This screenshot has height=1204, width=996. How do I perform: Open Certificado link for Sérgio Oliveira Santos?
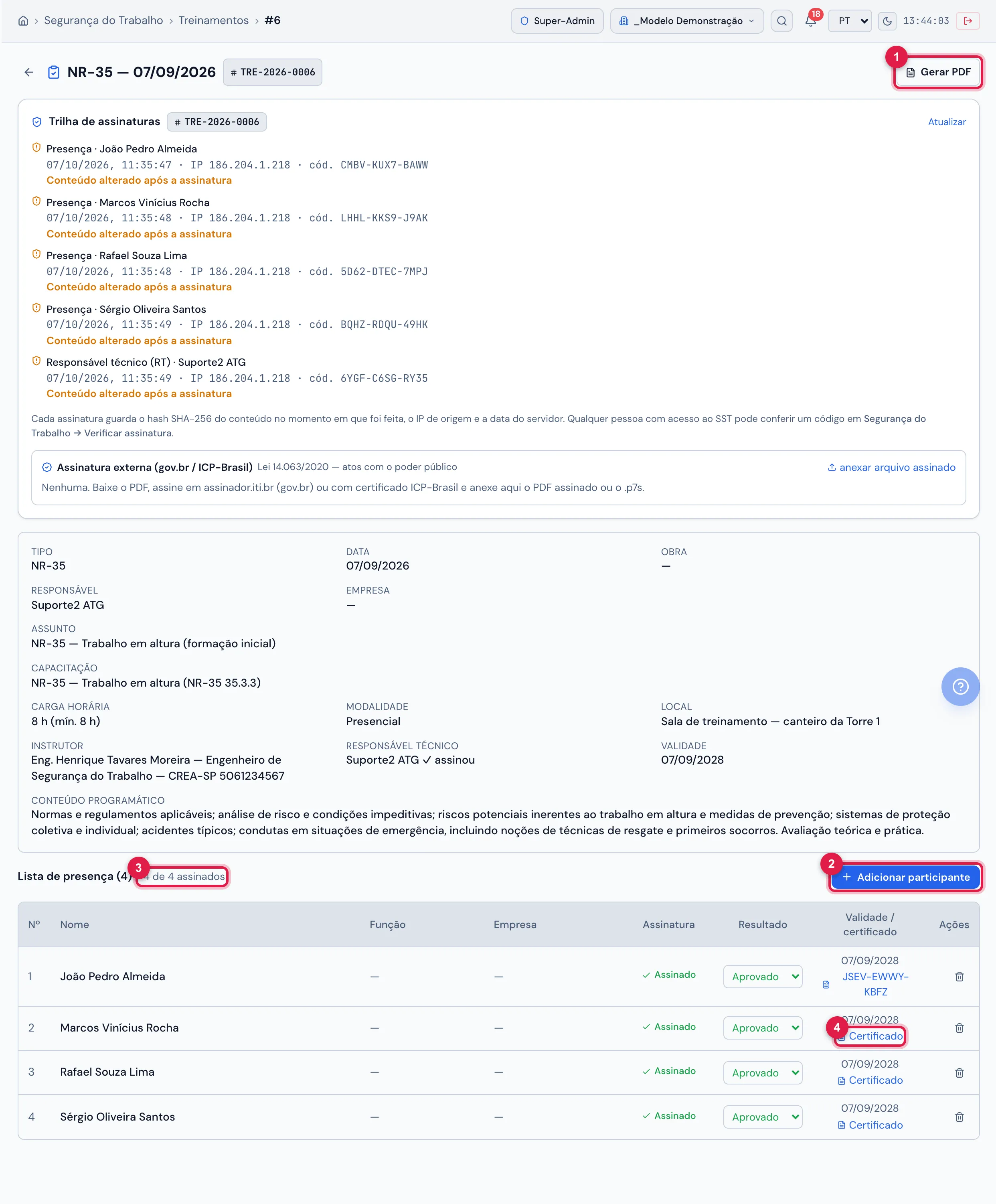[870, 1125]
